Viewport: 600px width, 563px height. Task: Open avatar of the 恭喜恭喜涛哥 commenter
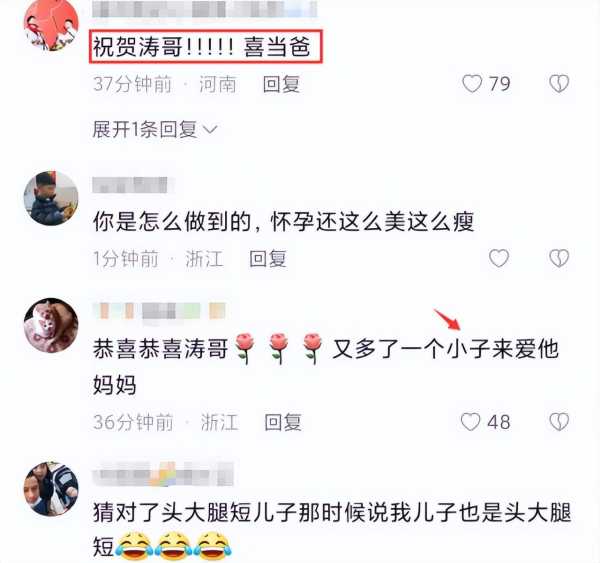pyautogui.click(x=51, y=325)
